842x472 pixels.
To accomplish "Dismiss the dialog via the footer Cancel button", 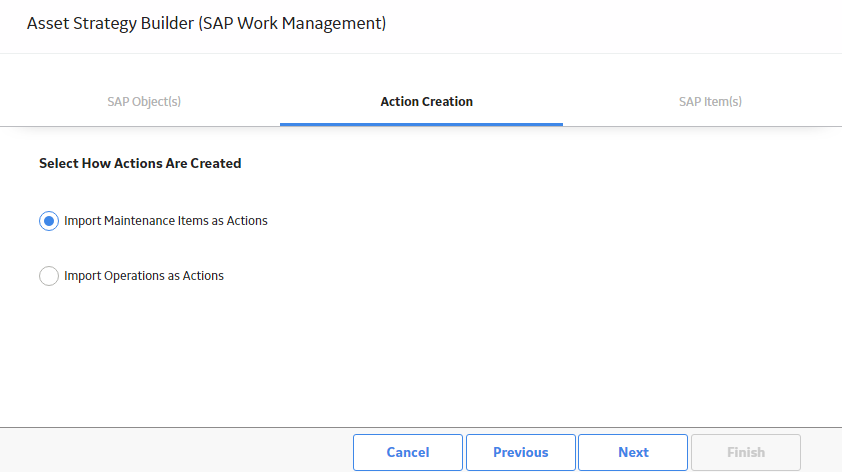I will tap(408, 452).
